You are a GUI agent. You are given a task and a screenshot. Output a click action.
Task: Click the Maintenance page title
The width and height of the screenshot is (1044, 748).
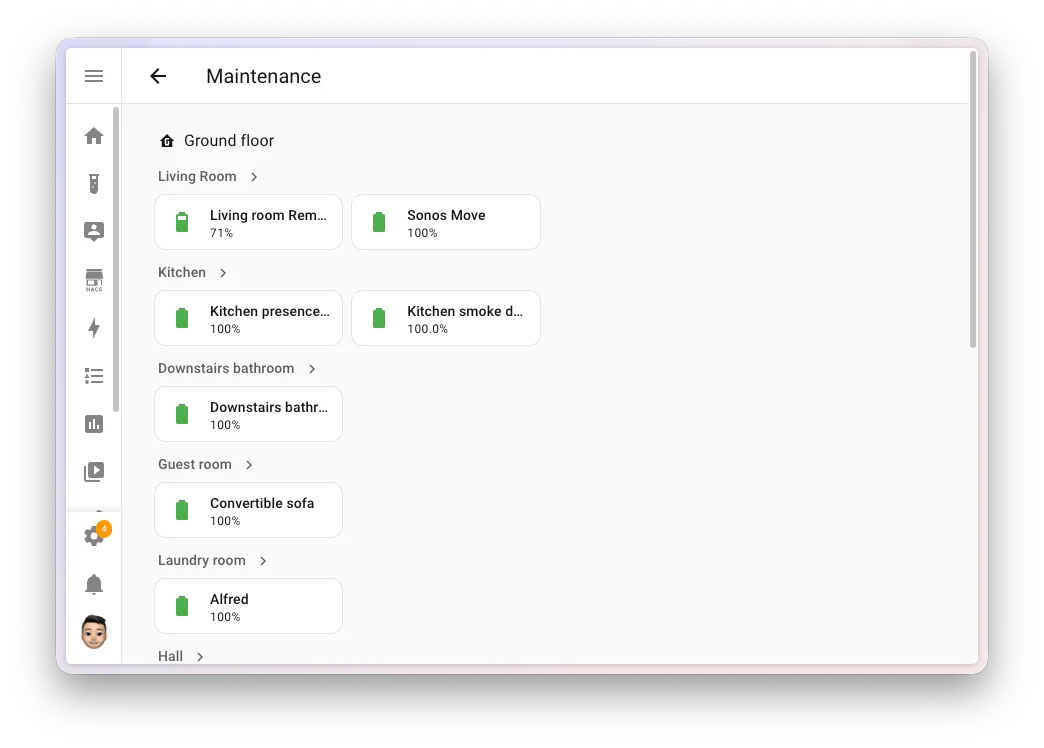click(264, 76)
